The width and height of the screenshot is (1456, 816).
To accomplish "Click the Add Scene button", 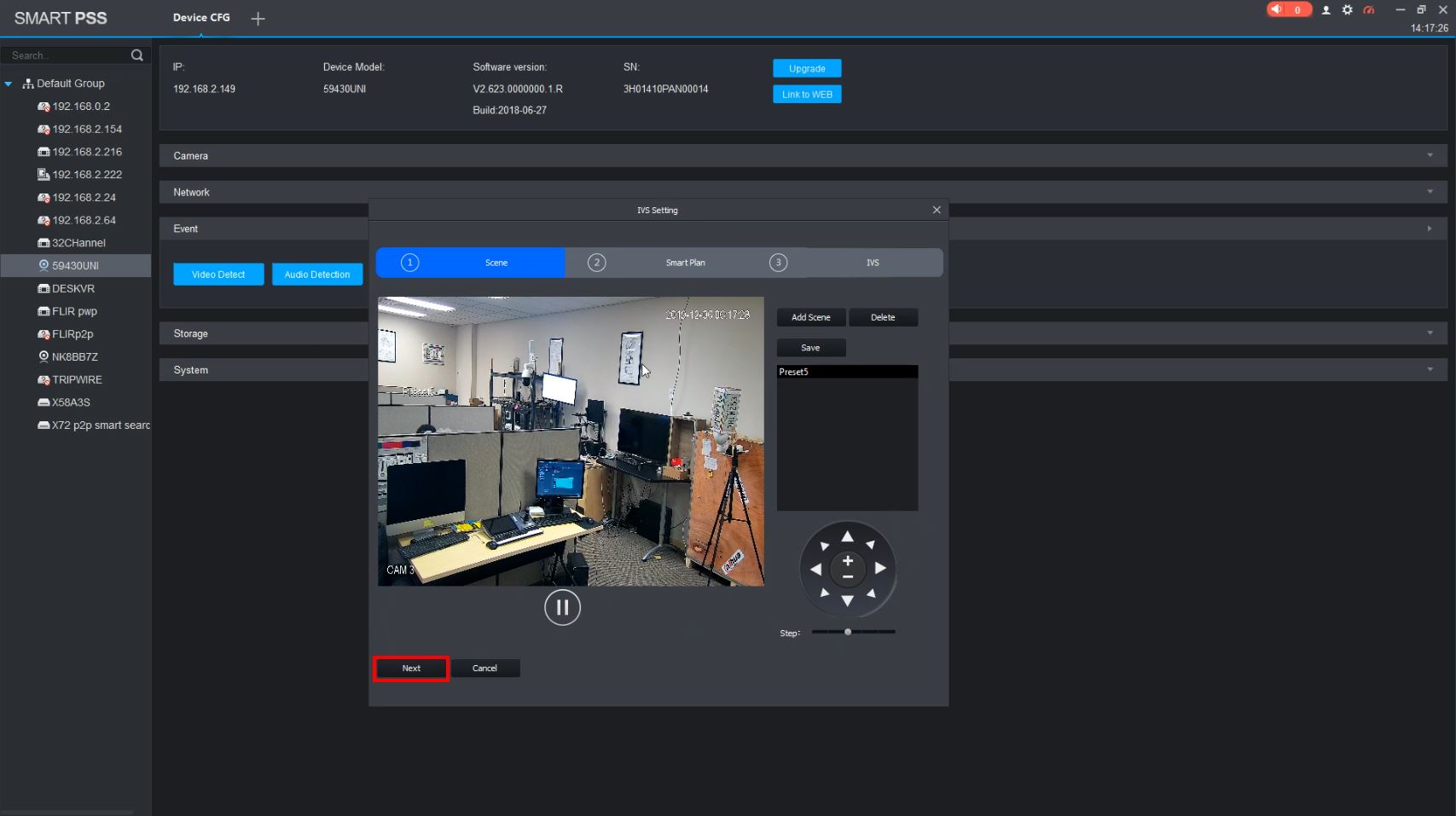I will pos(810,317).
